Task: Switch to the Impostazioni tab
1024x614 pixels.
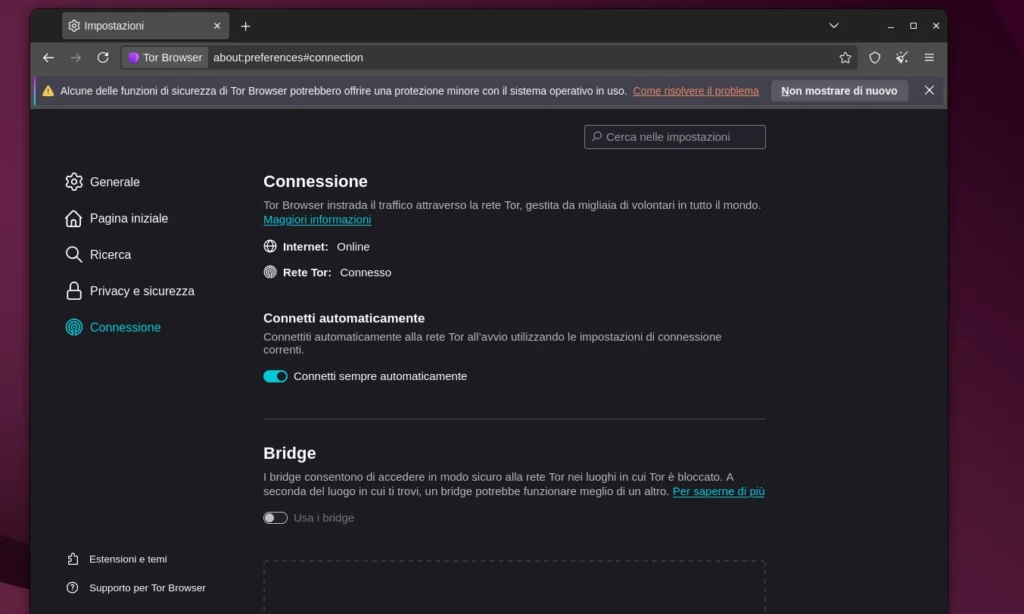Action: pos(130,25)
